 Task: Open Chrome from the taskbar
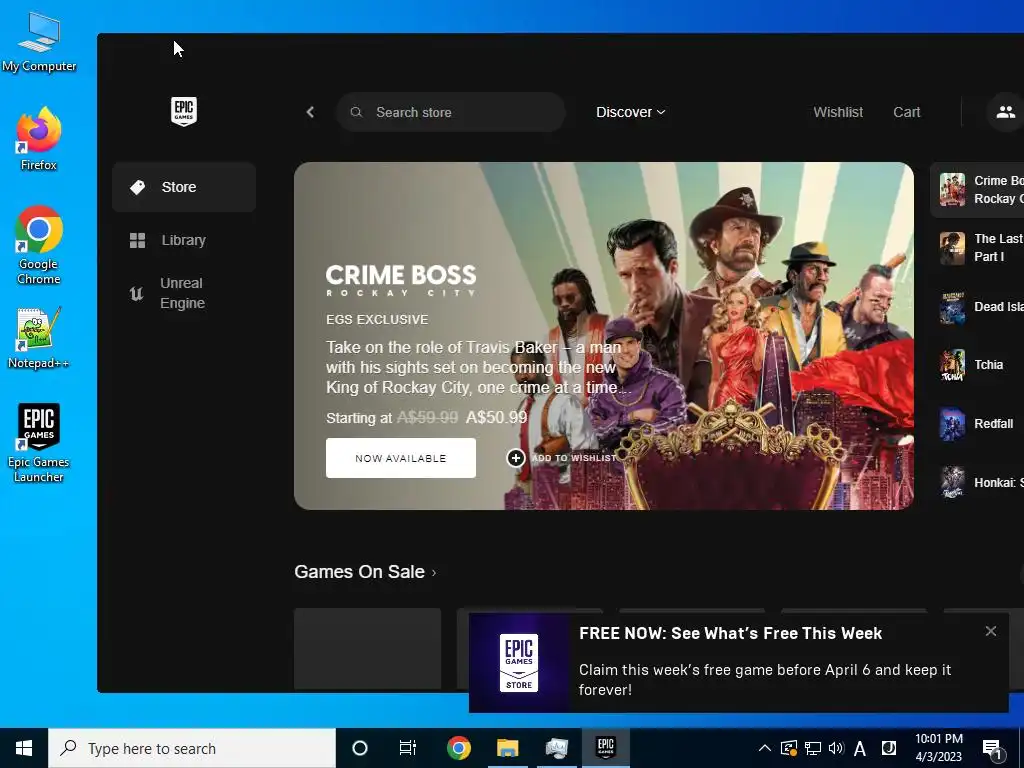[x=458, y=748]
